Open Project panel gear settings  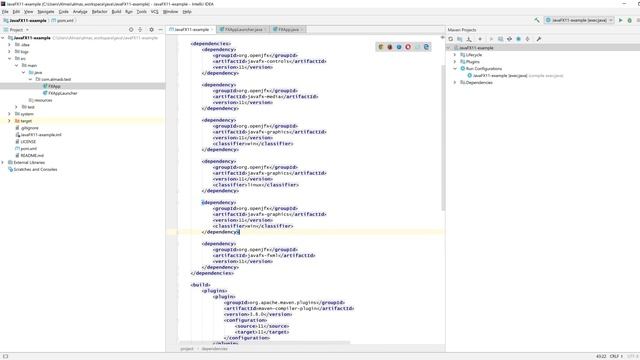pos(151,29)
